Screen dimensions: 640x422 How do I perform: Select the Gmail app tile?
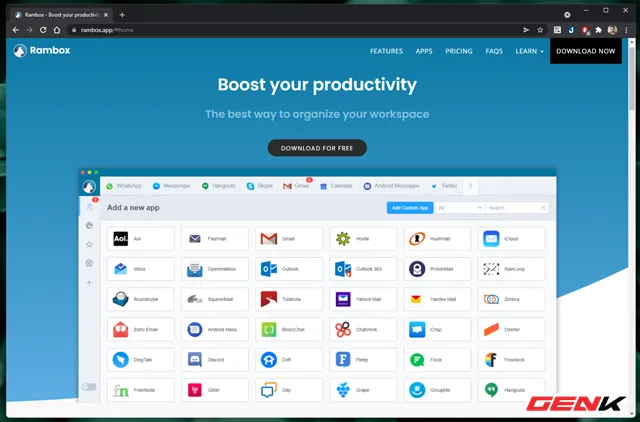click(289, 239)
